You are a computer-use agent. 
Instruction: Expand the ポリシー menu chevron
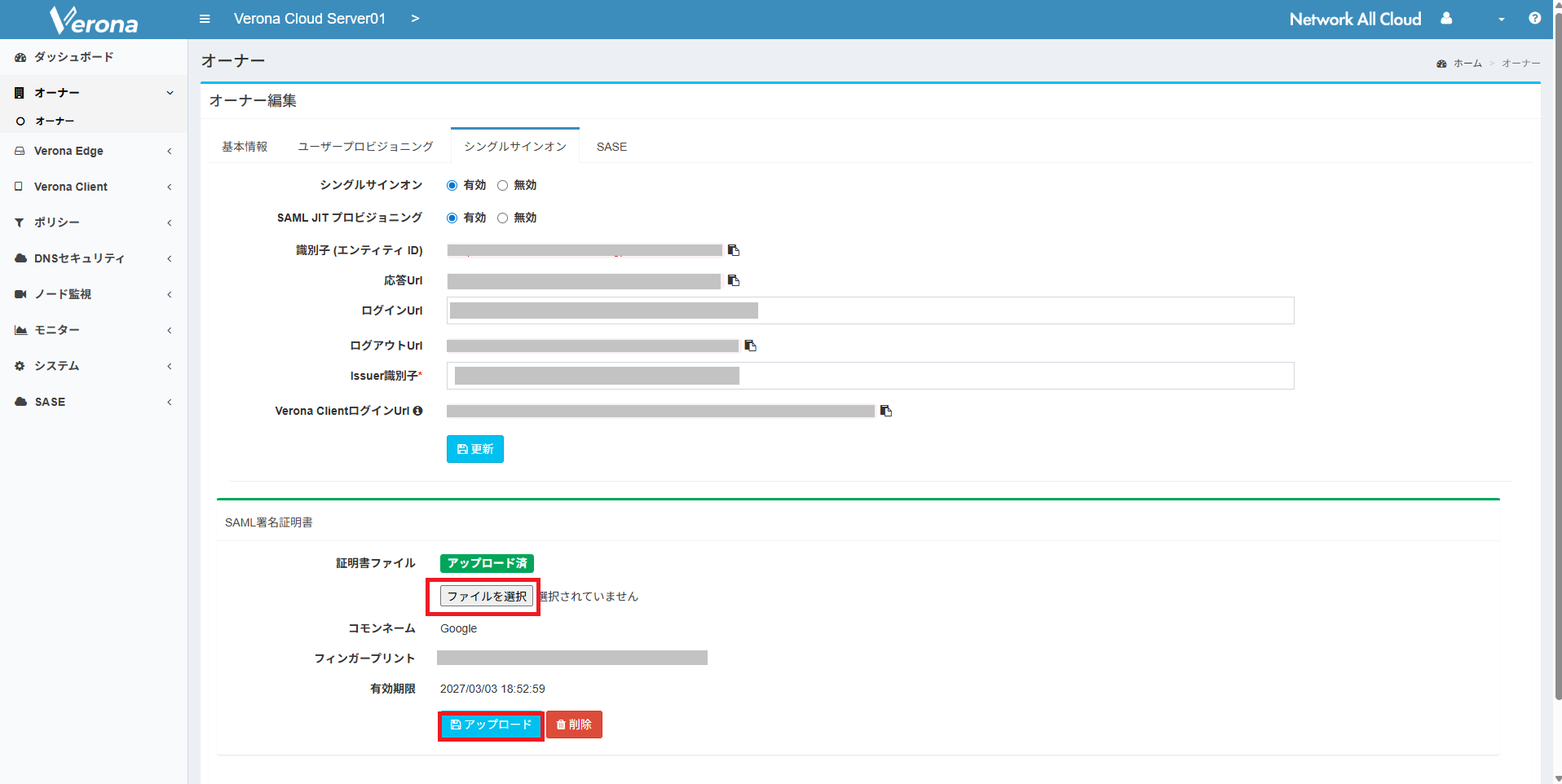(x=170, y=222)
